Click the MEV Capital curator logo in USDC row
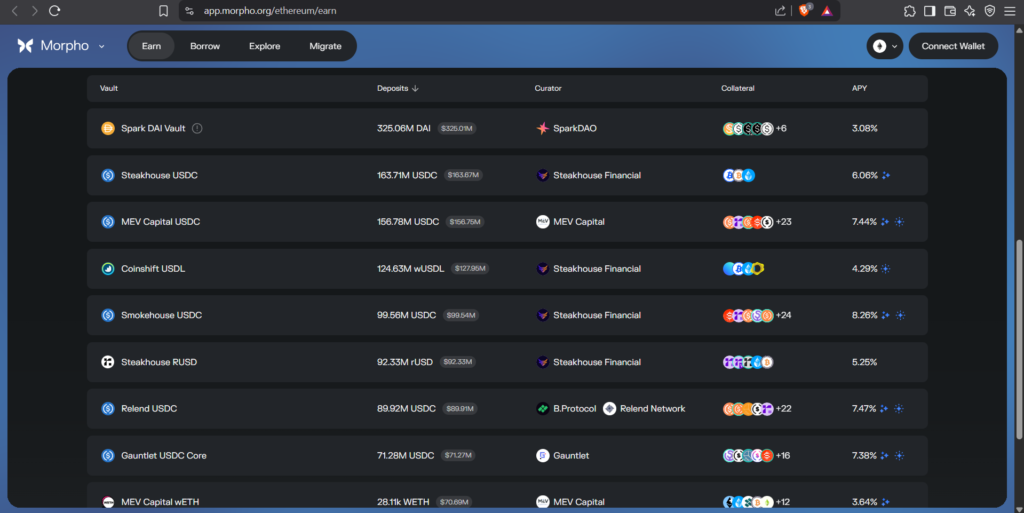This screenshot has width=1024, height=513. pos(543,222)
